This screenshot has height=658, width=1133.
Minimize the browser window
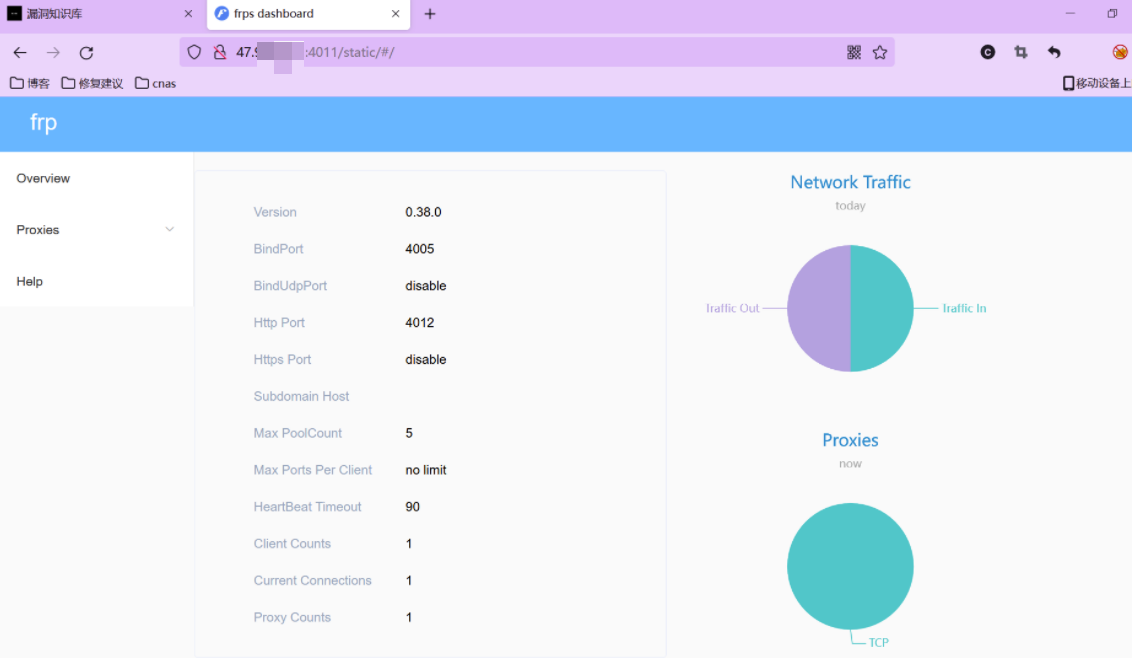1071,14
